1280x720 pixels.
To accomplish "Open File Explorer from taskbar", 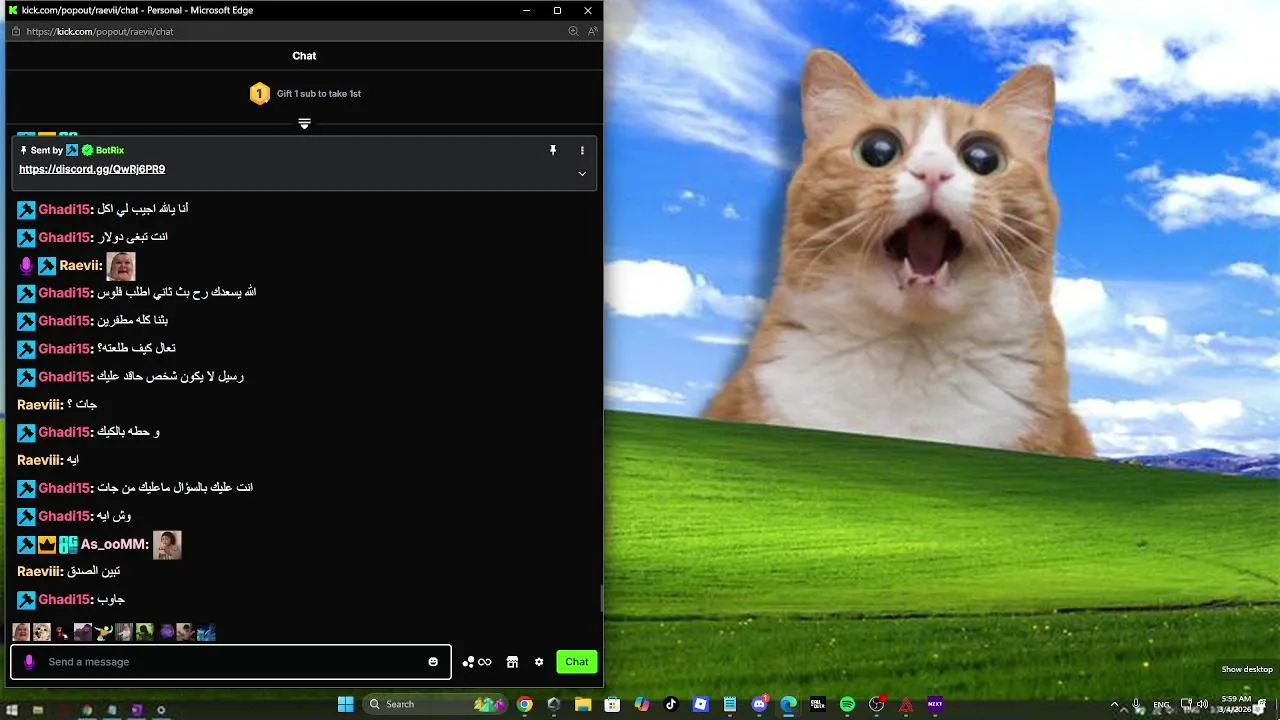I will (583, 704).
